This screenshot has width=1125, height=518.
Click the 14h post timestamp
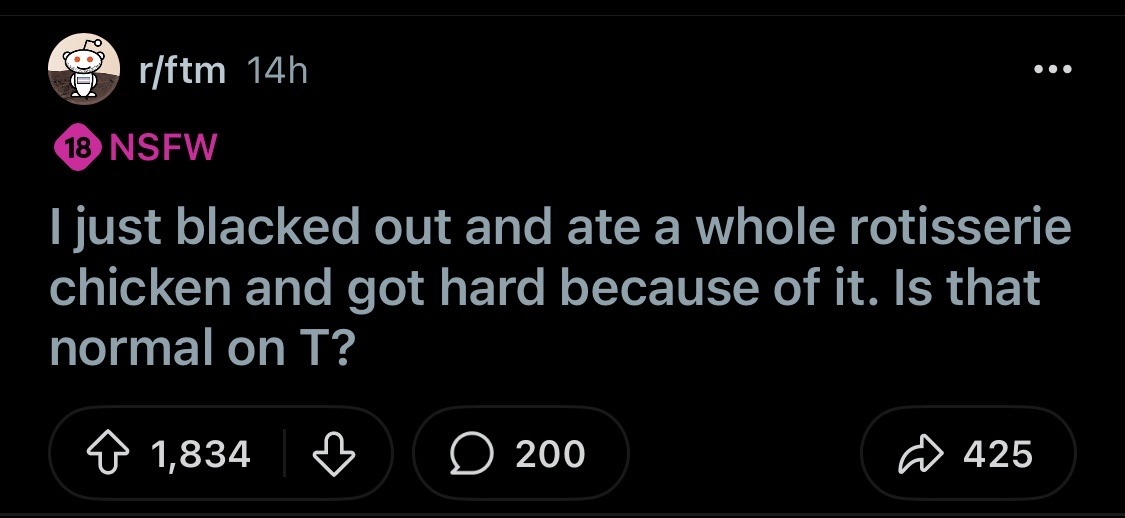[276, 70]
